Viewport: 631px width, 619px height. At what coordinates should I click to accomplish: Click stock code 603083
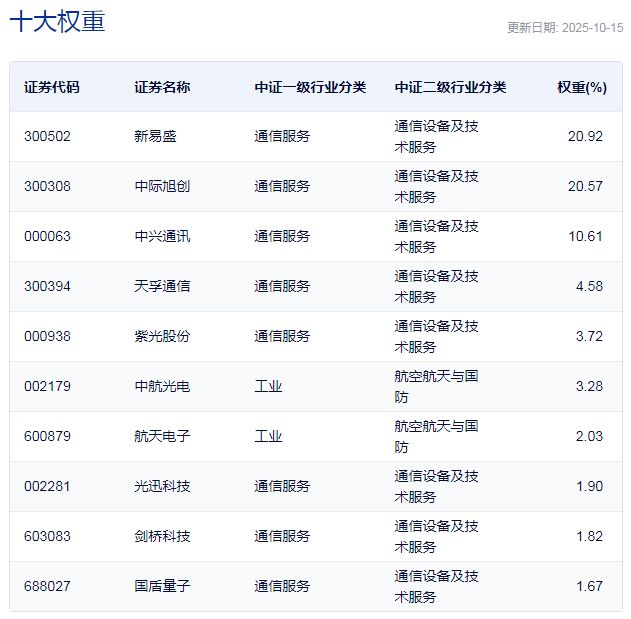pos(48,536)
